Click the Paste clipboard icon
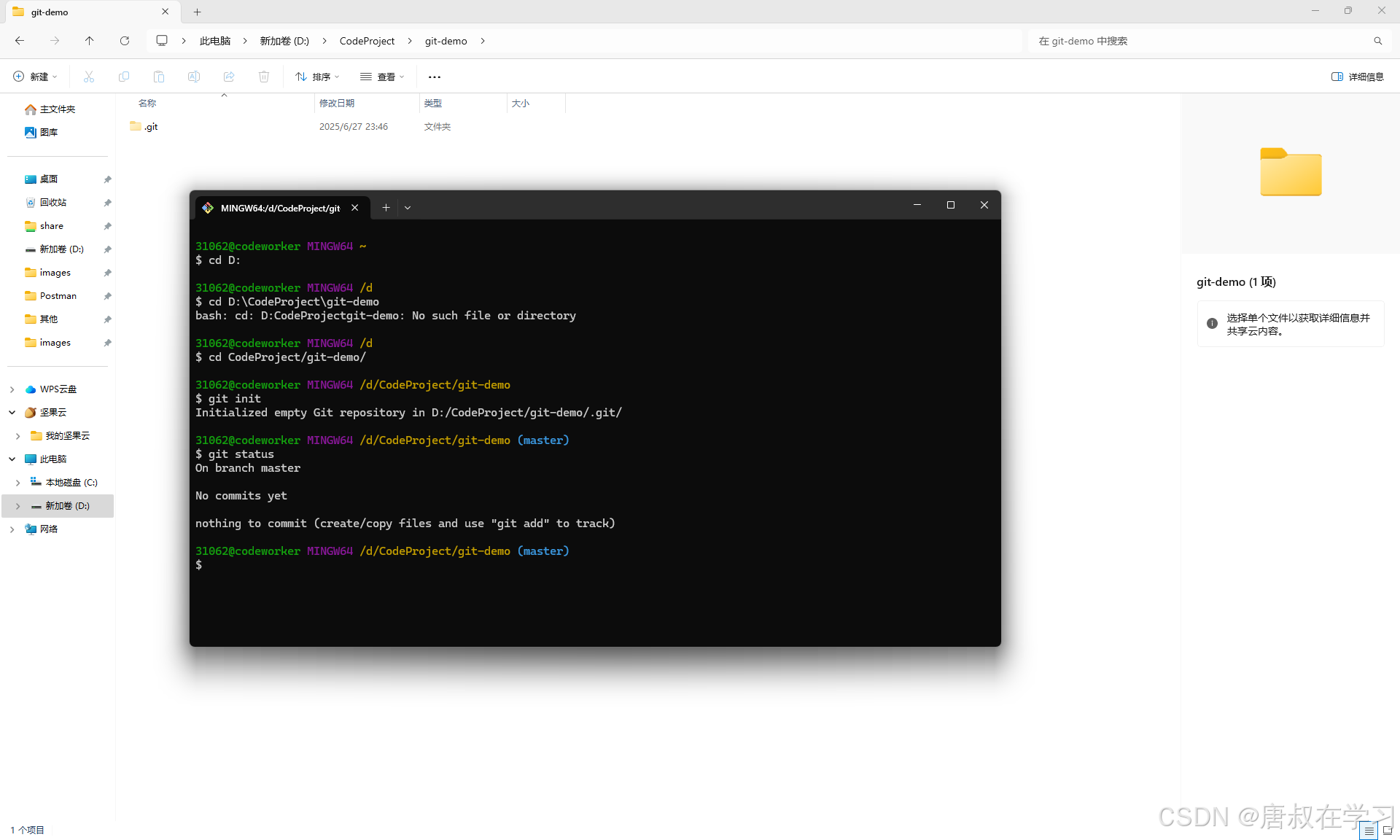This screenshot has width=1400, height=840. pyautogui.click(x=159, y=77)
